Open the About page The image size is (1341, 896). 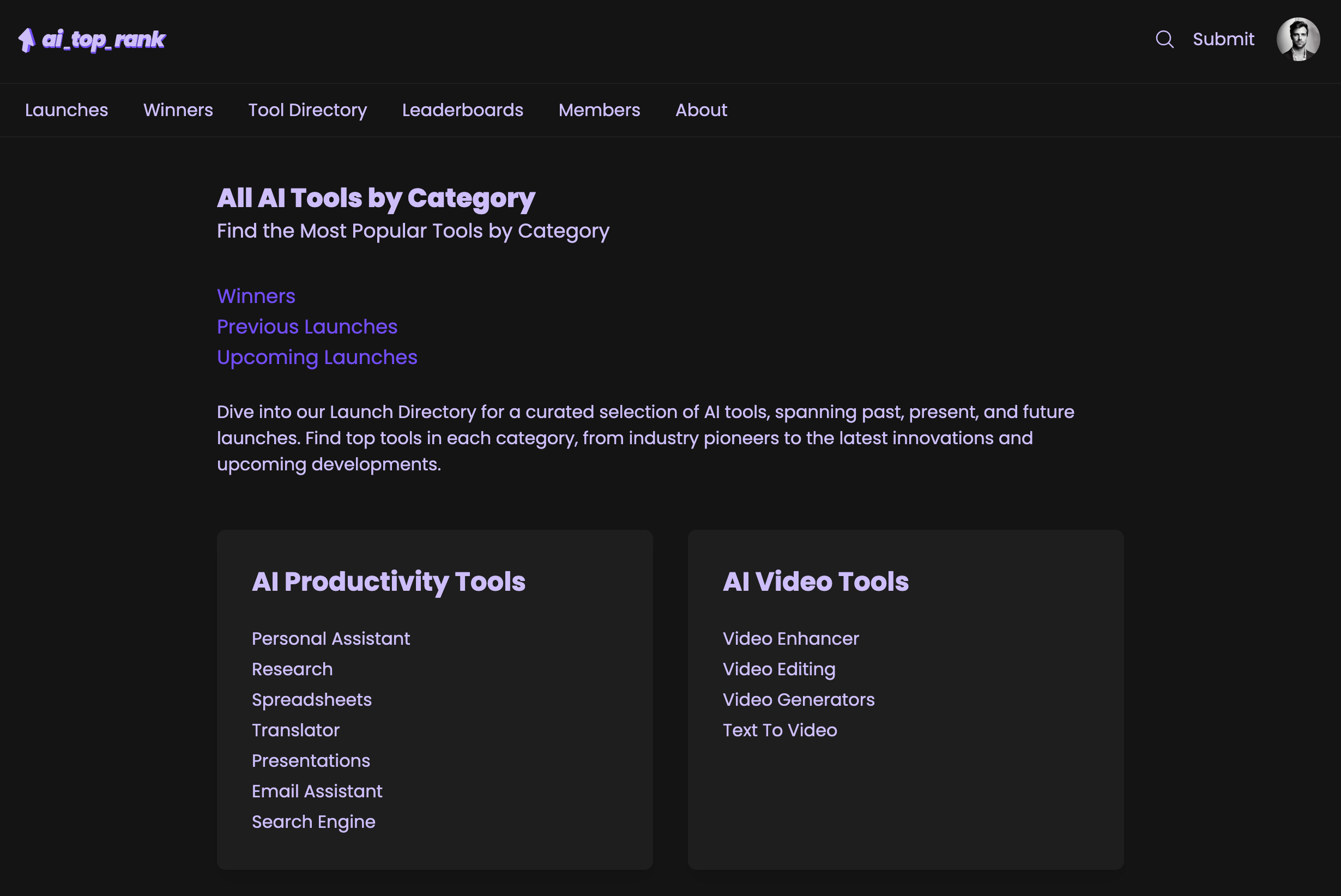(701, 110)
